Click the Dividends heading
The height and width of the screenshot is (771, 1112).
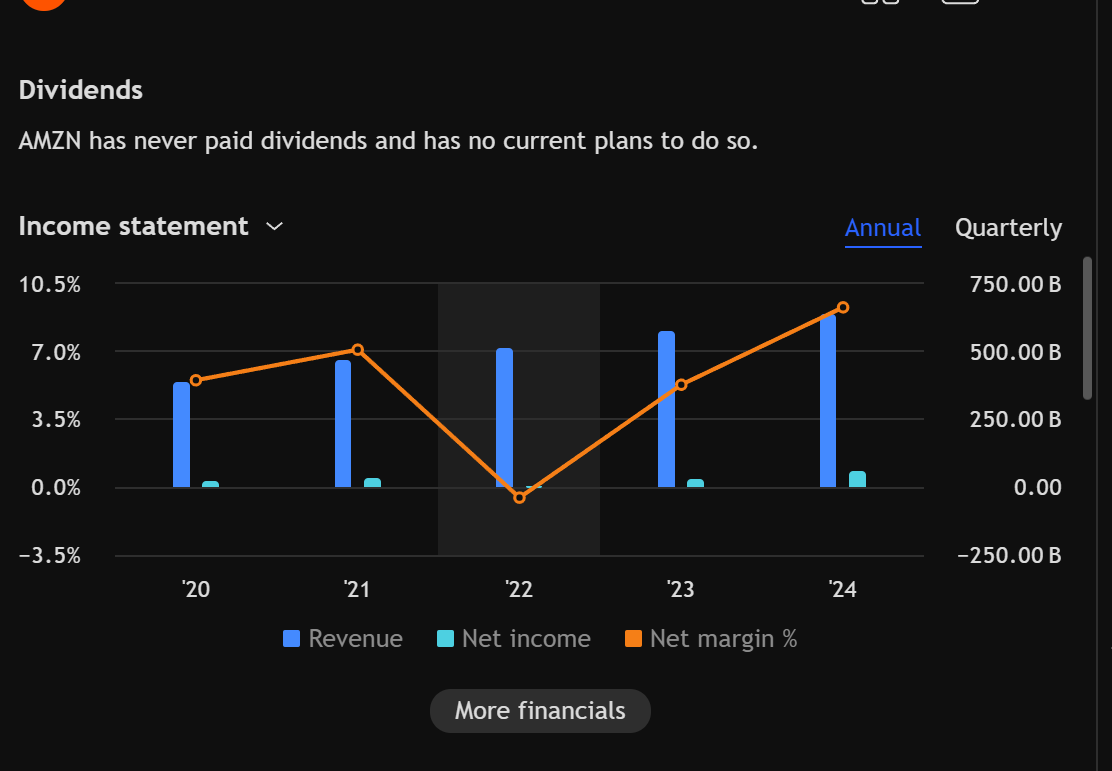pos(81,90)
